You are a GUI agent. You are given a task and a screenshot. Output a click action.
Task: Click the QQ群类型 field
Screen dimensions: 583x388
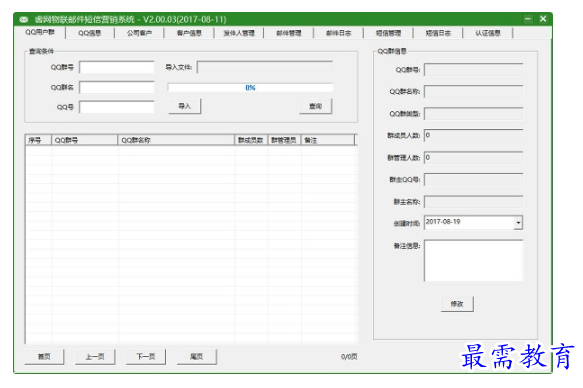[474, 114]
